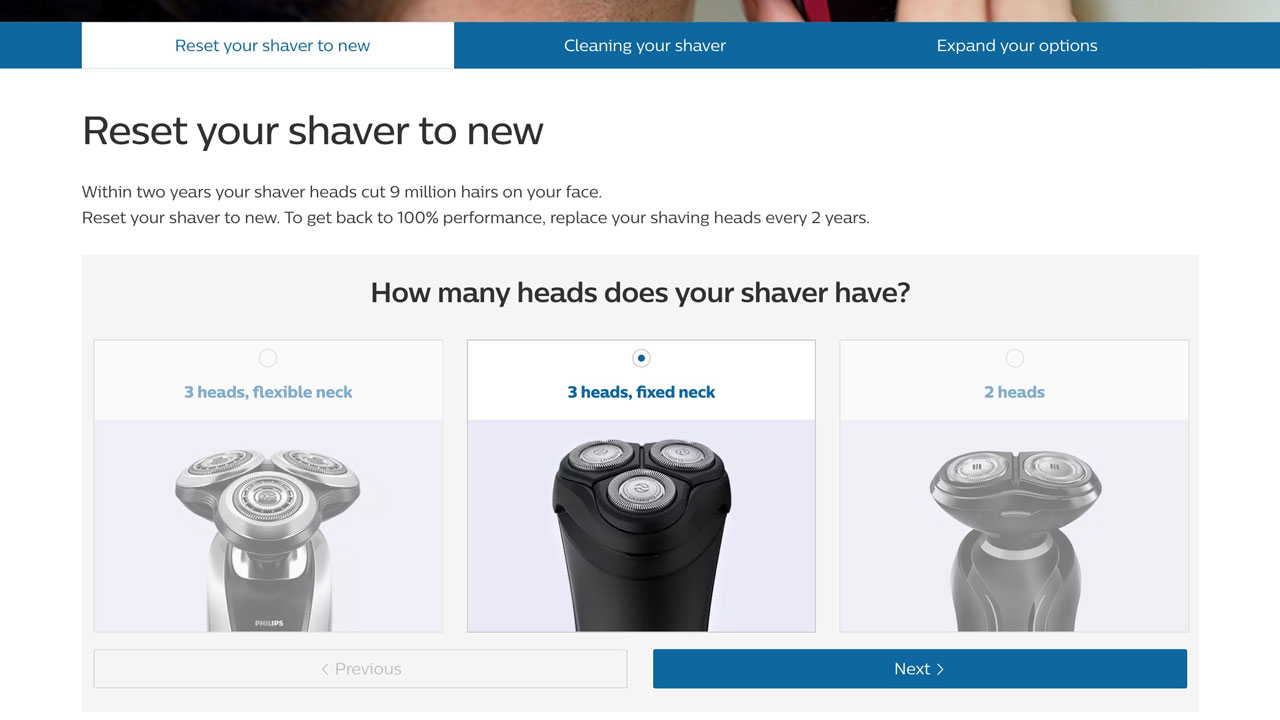Click the 'How many heads does your shaver have?' heading
This screenshot has height=720, width=1280.
pos(640,293)
